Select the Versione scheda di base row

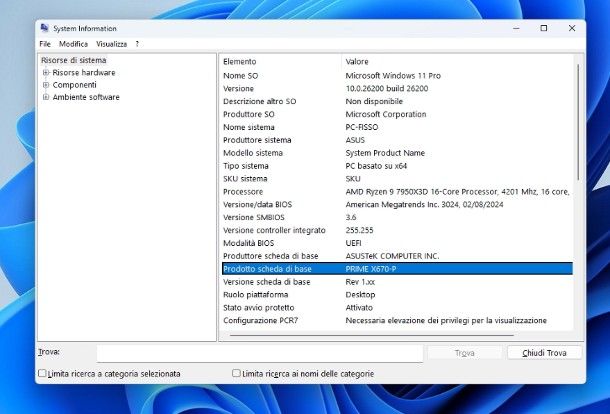pyautogui.click(x=397, y=282)
